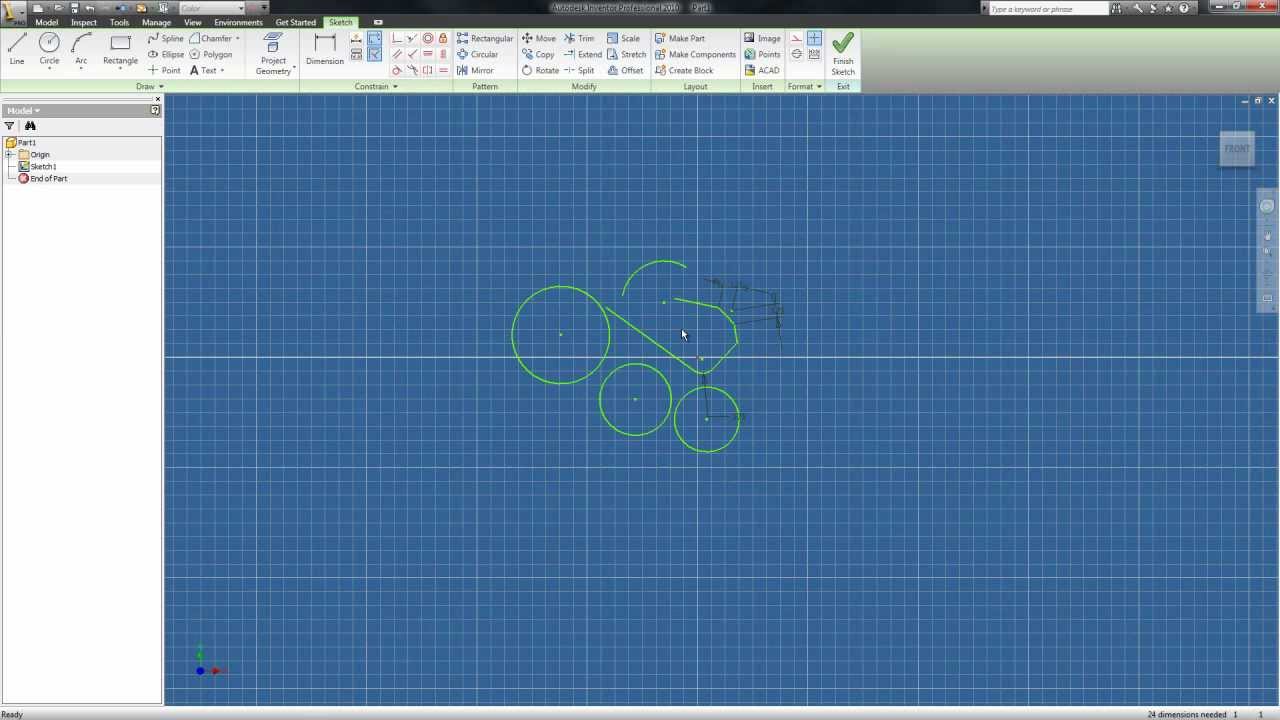The image size is (1280, 720).
Task: Choose the Polygon tool
Action: pos(211,54)
